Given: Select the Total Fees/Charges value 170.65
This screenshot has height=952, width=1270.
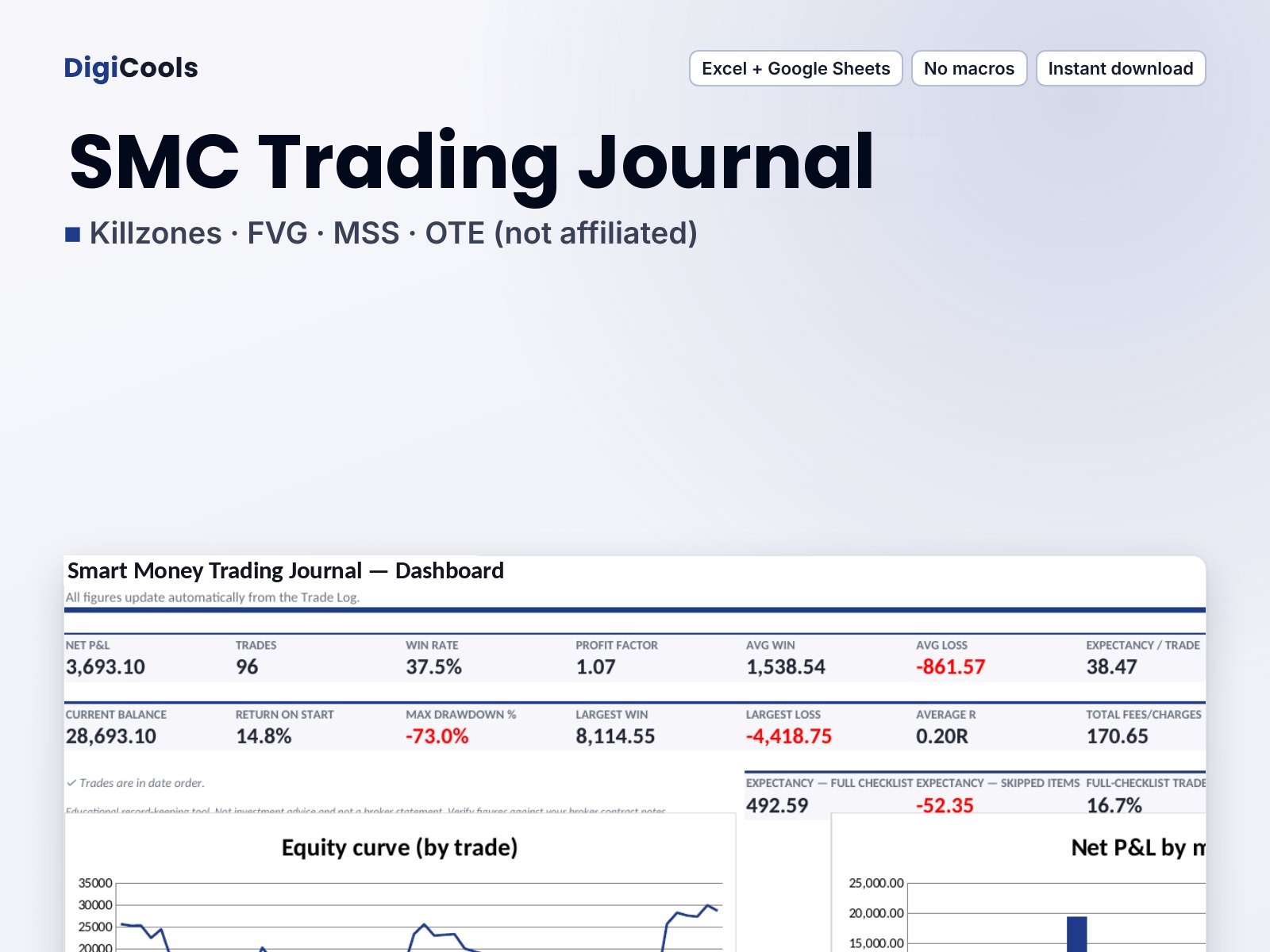Looking at the screenshot, I should point(1117,736).
